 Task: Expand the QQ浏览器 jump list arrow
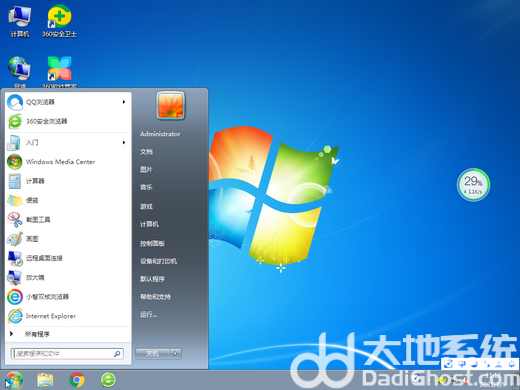[124, 102]
